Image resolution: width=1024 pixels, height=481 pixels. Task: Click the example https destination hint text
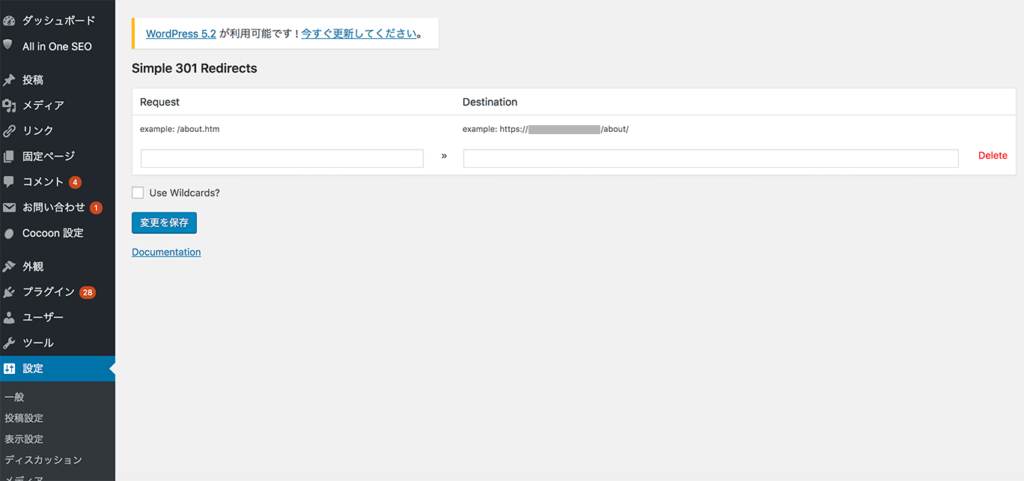pyautogui.click(x=545, y=129)
